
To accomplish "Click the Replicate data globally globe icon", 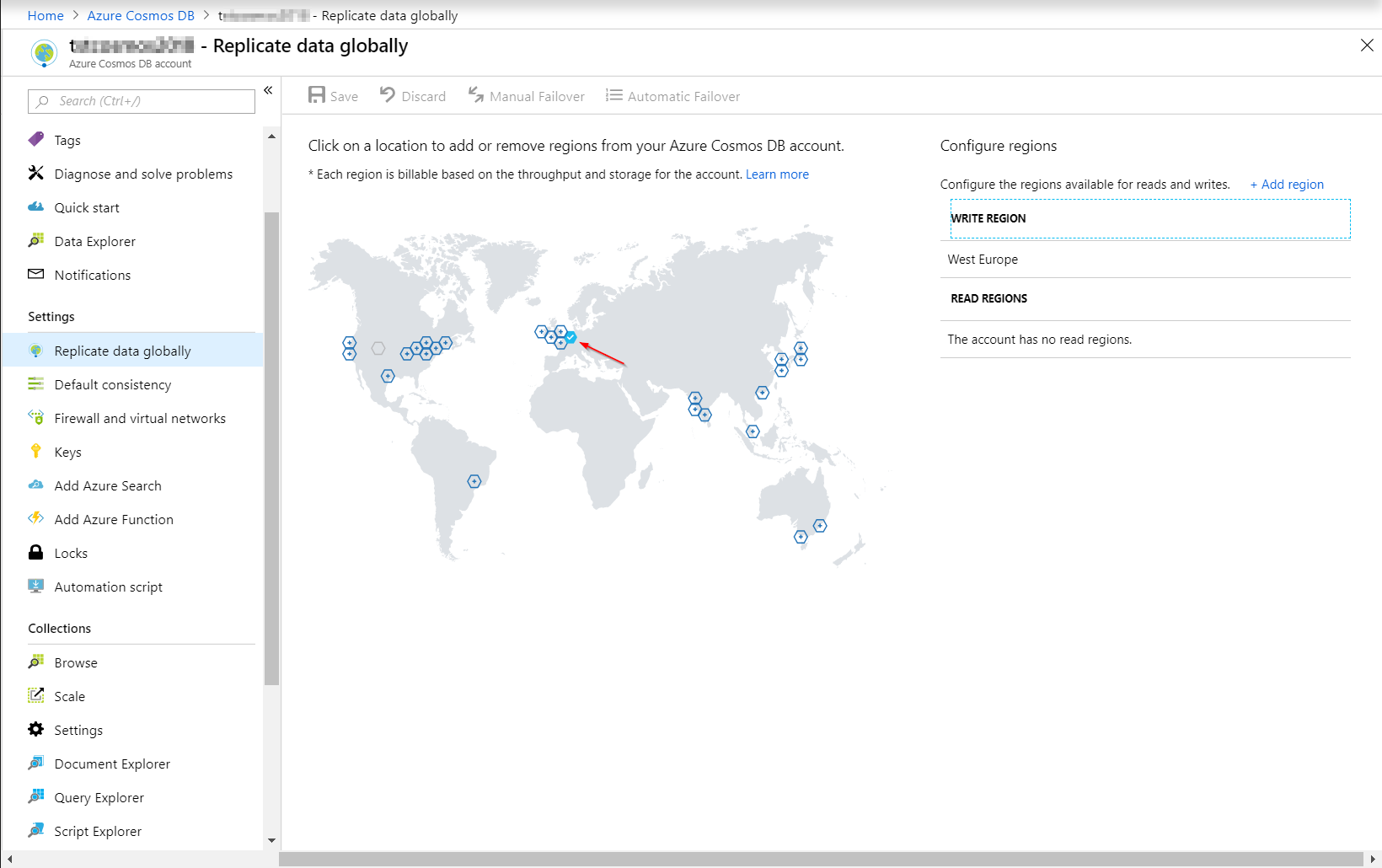I will point(35,351).
